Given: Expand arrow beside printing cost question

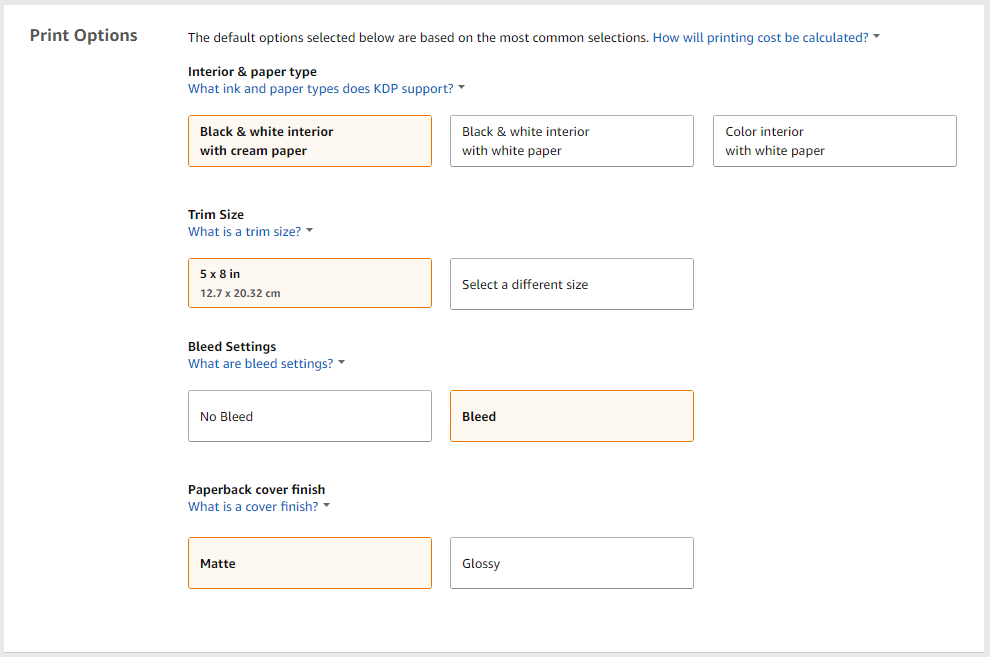Looking at the screenshot, I should [876, 37].
